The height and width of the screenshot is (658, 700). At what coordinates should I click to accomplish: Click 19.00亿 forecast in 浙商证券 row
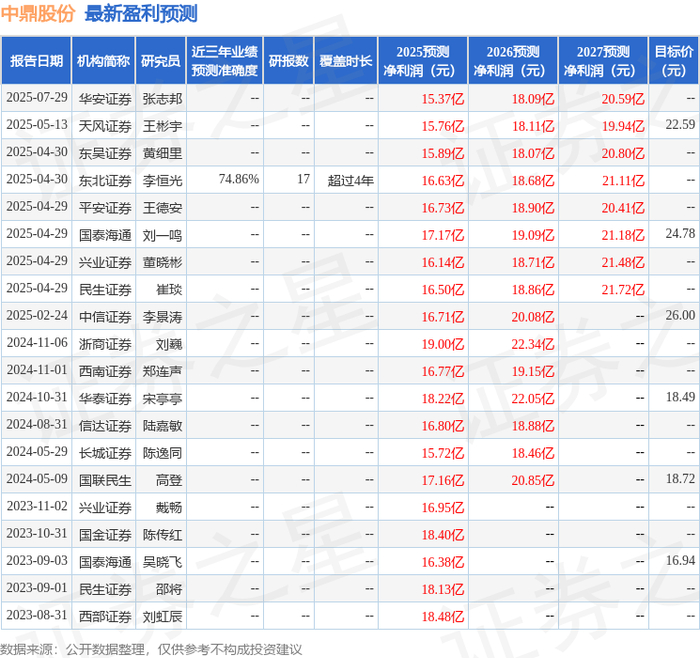pyautogui.click(x=443, y=344)
